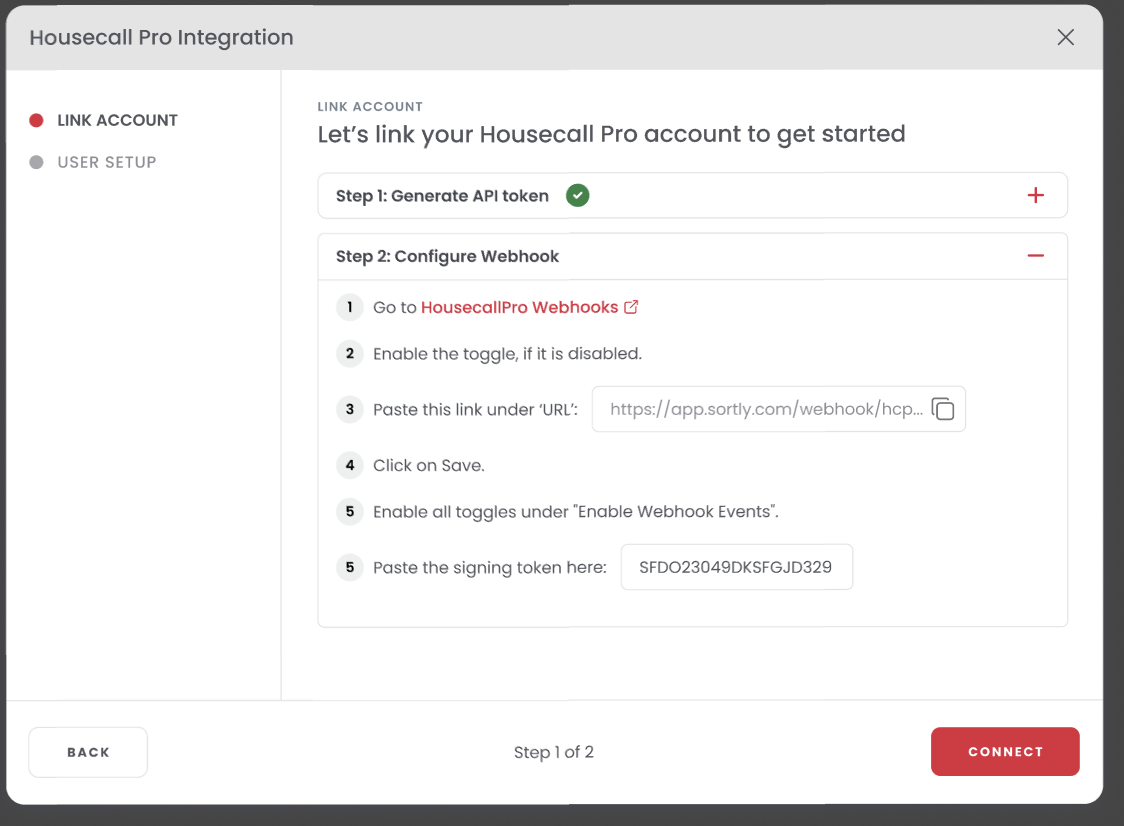This screenshot has height=826, width=1124.
Task: Select USER SETUP in the sidebar
Action: 107,162
